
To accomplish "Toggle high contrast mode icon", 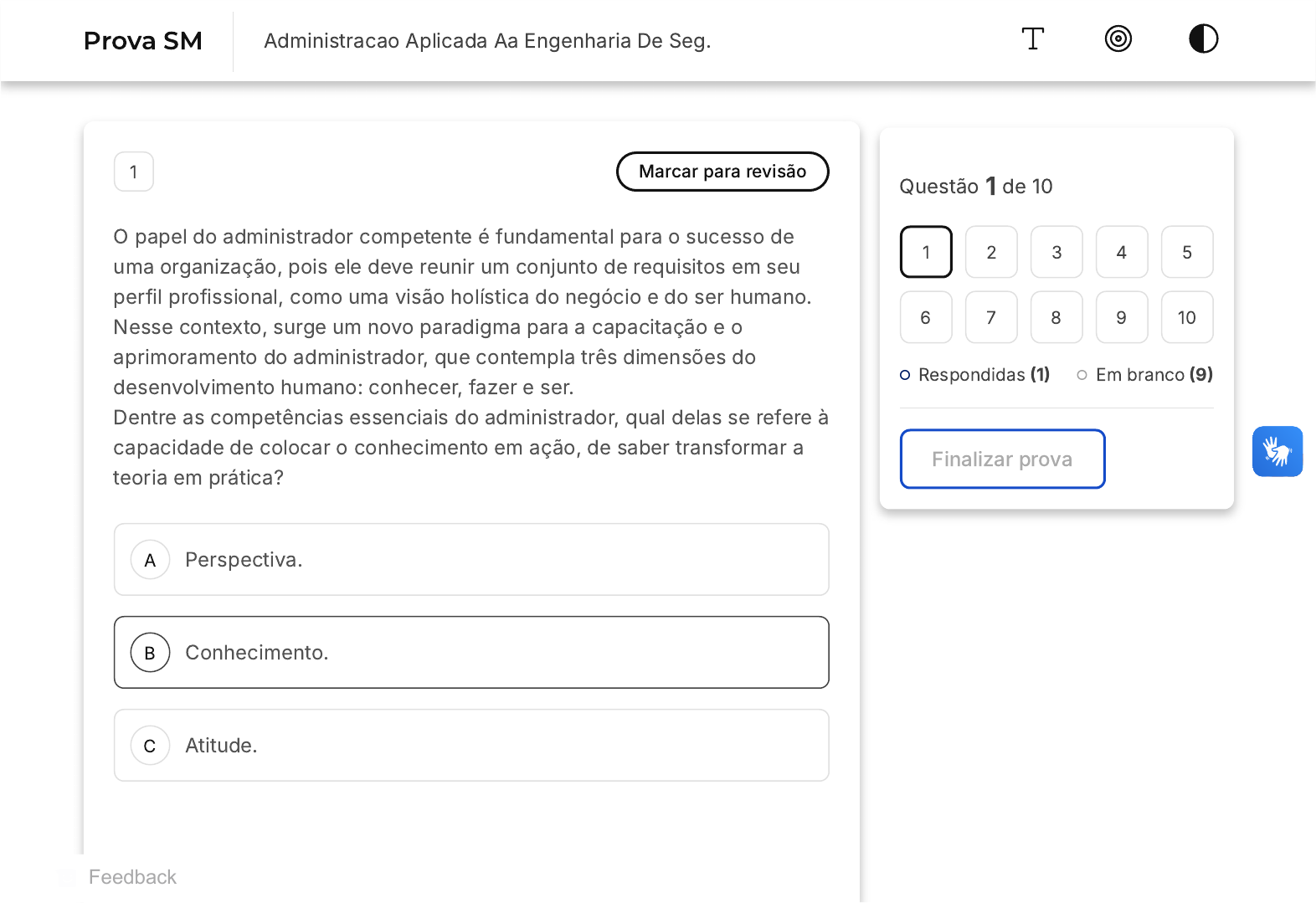I will [1203, 38].
